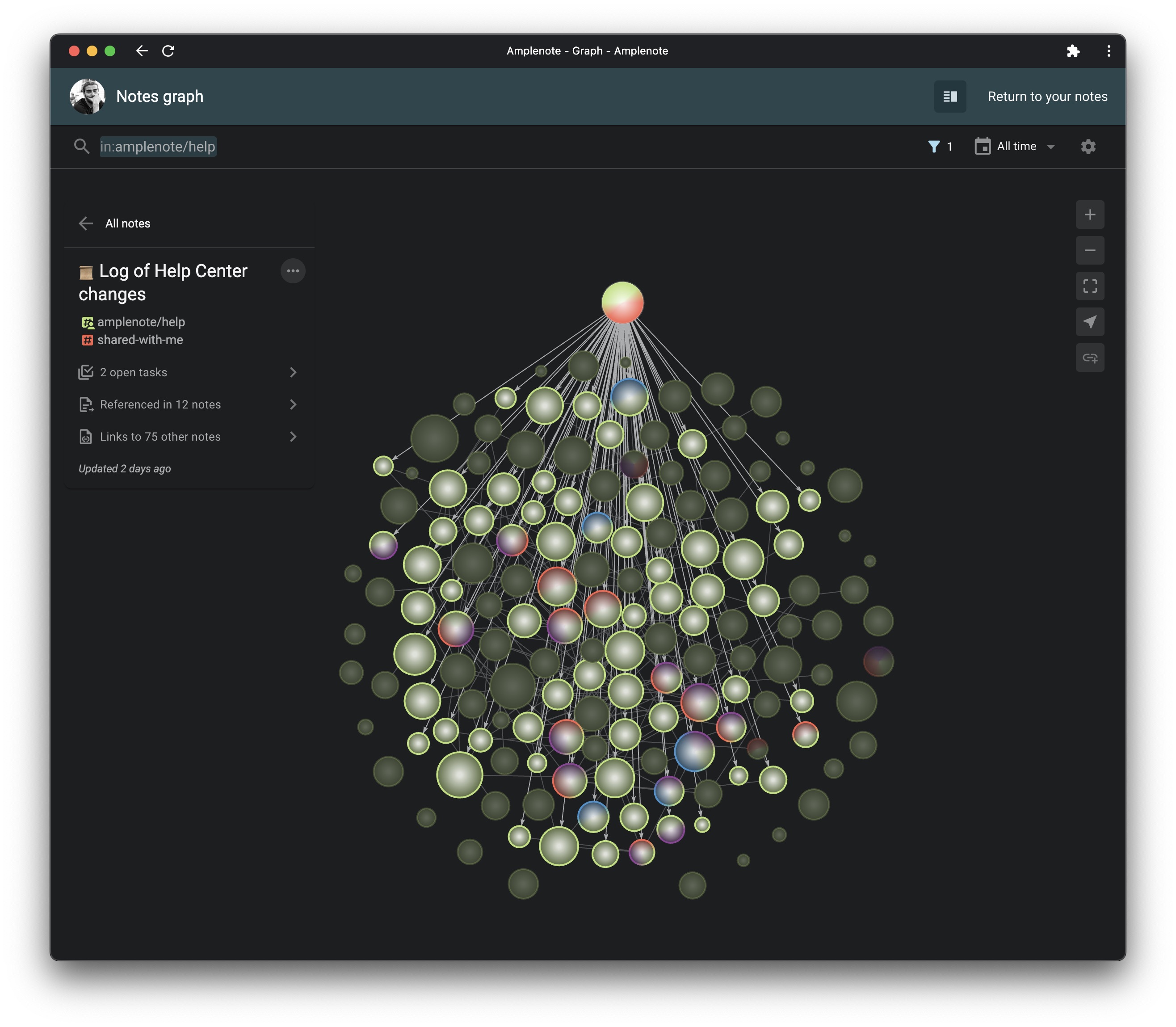Click the browser back arrow
Image resolution: width=1176 pixels, height=1027 pixels.
(142, 51)
